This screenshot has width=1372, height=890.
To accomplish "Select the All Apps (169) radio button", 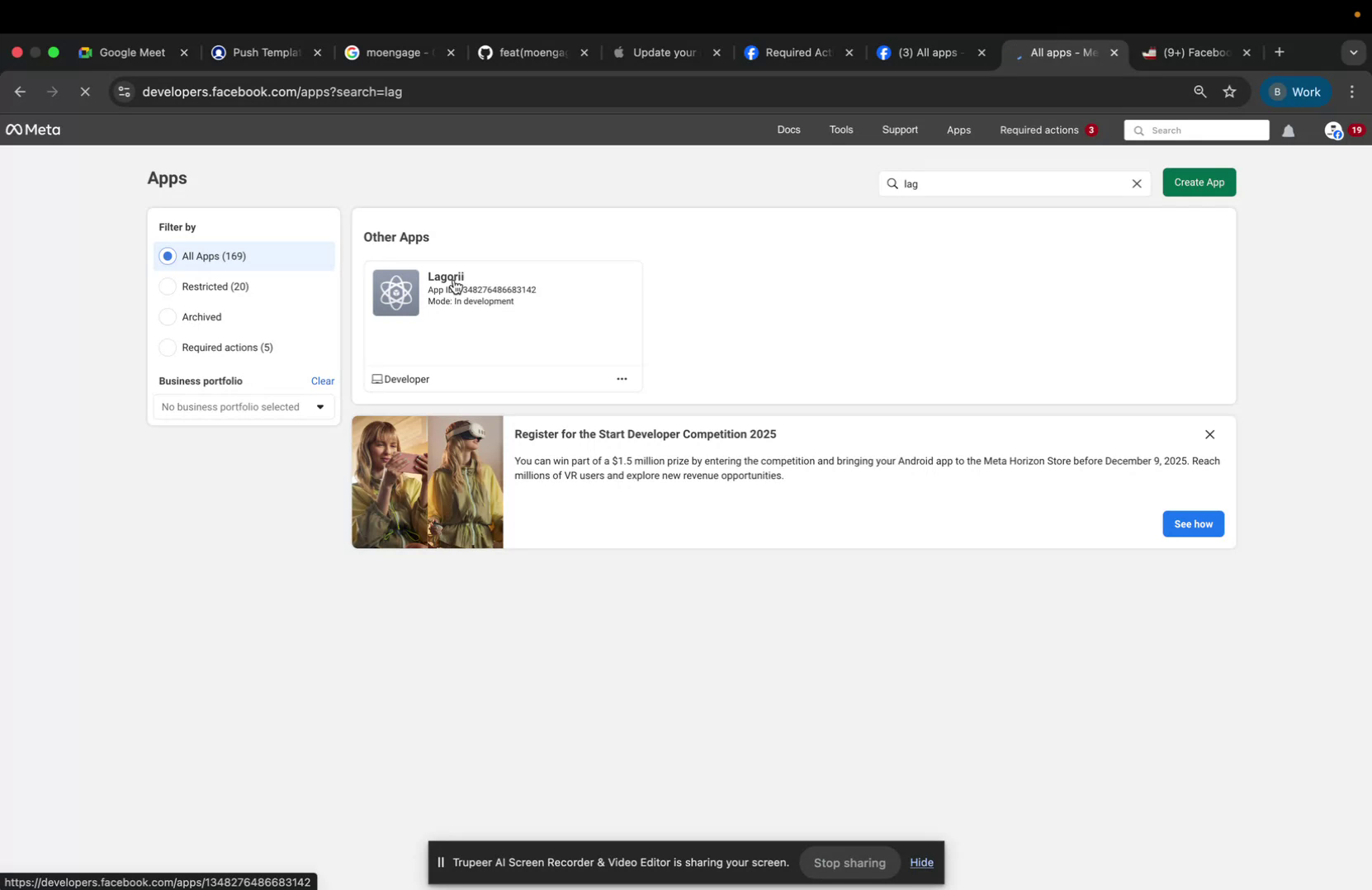I will pos(168,256).
